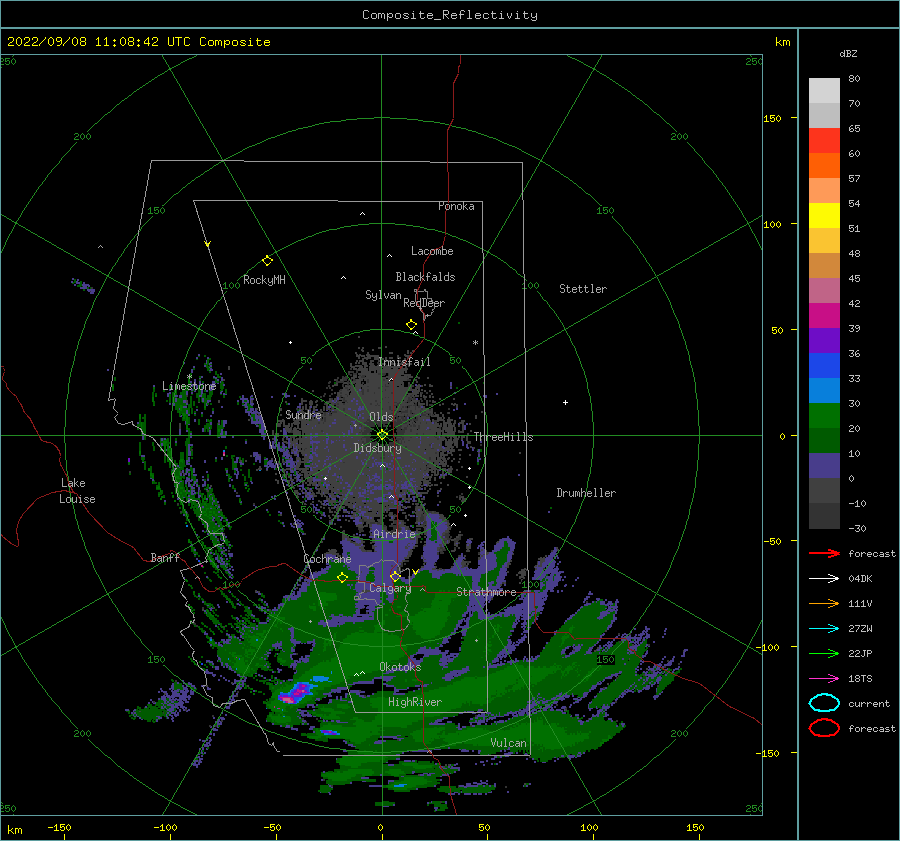Click the Didsbury label
Image resolution: width=900 pixels, height=841 pixels.
click(x=378, y=448)
